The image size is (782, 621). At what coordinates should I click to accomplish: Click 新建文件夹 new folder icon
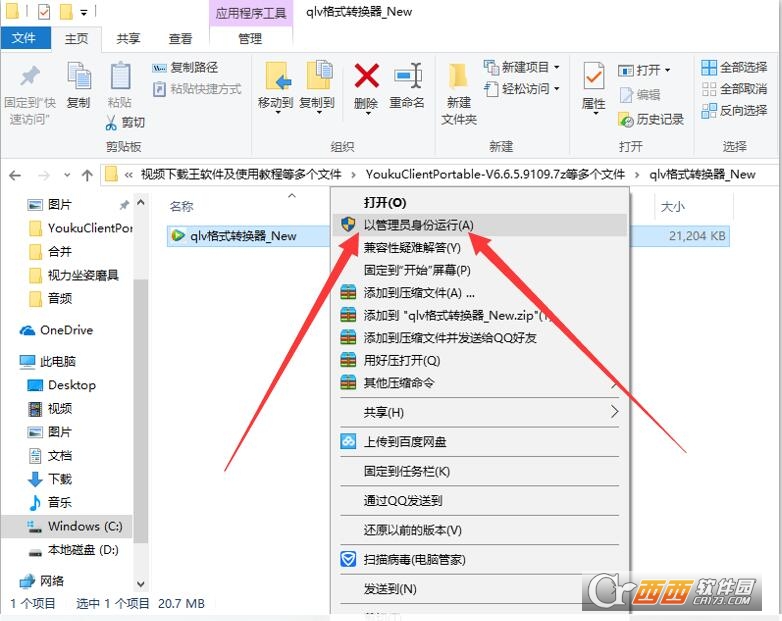(x=458, y=77)
